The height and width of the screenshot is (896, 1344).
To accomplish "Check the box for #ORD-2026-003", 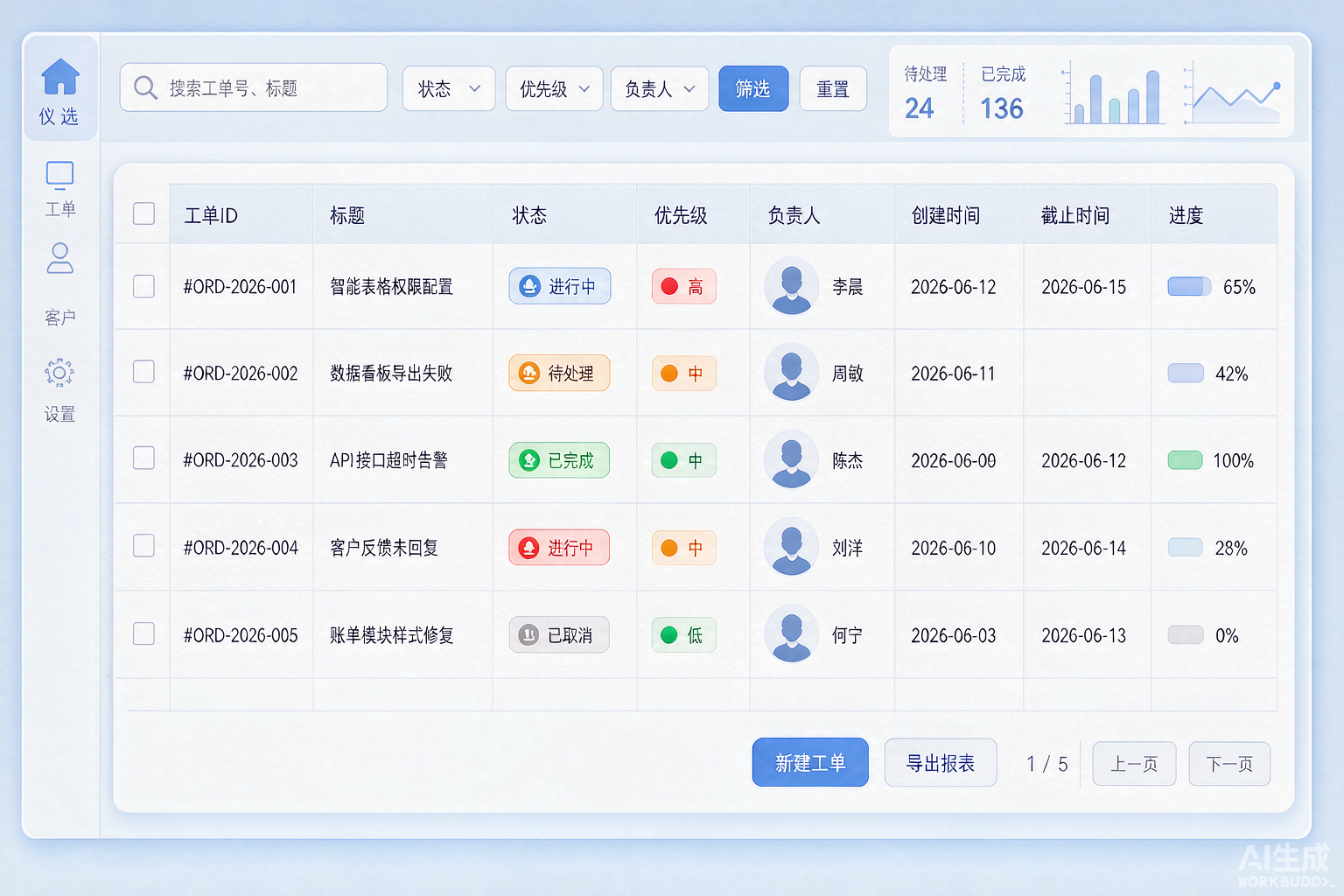I will (143, 458).
